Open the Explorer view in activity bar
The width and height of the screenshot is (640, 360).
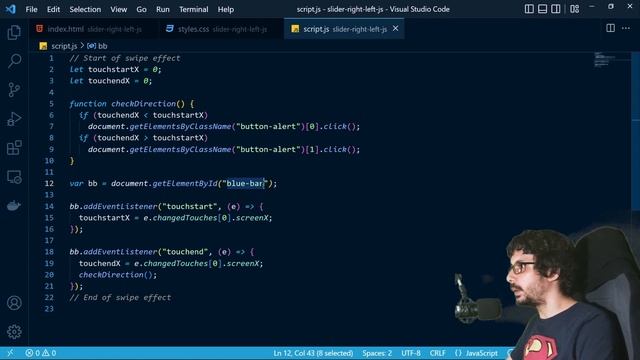point(14,32)
